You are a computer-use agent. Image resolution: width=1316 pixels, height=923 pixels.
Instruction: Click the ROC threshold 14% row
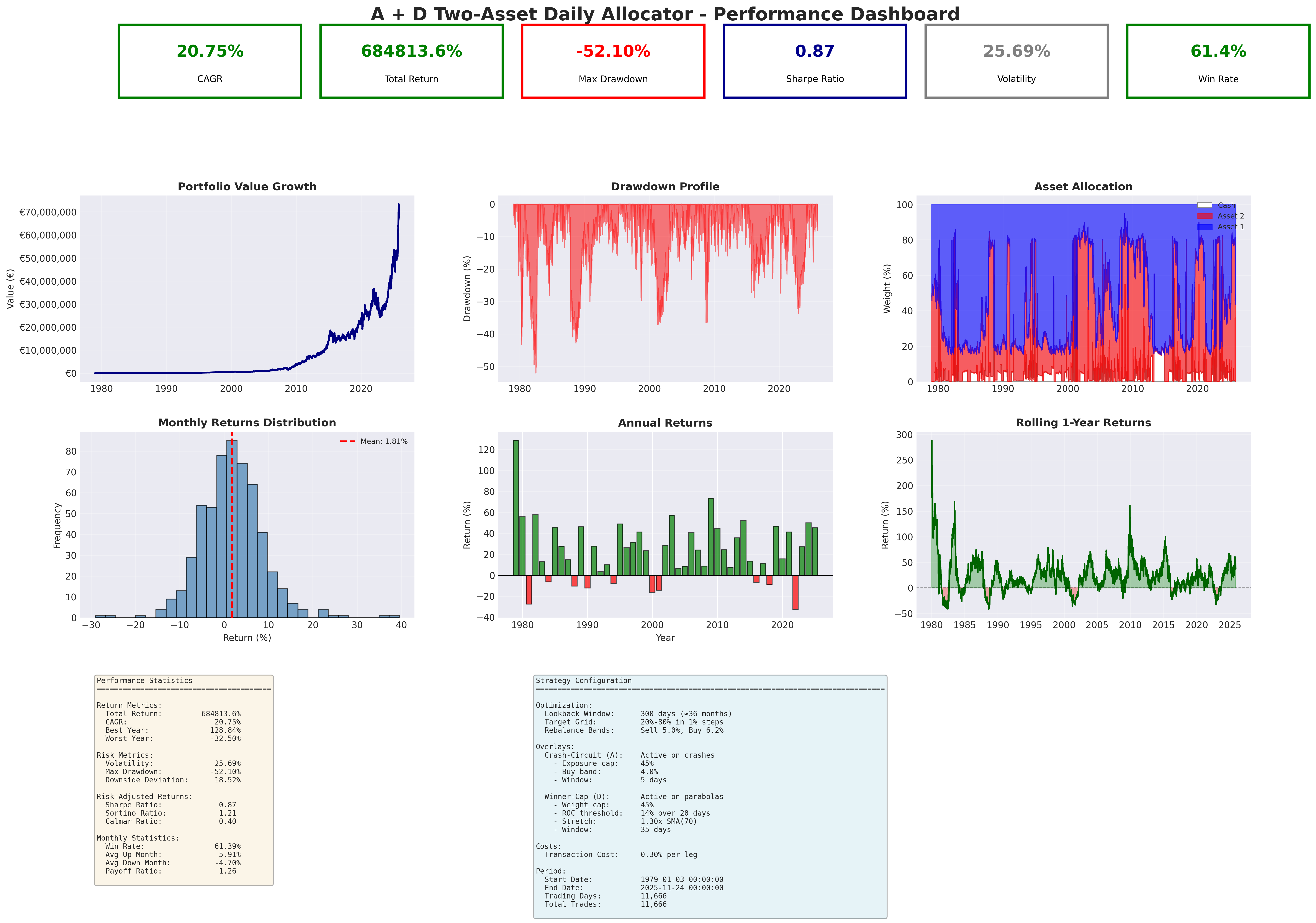(632, 813)
